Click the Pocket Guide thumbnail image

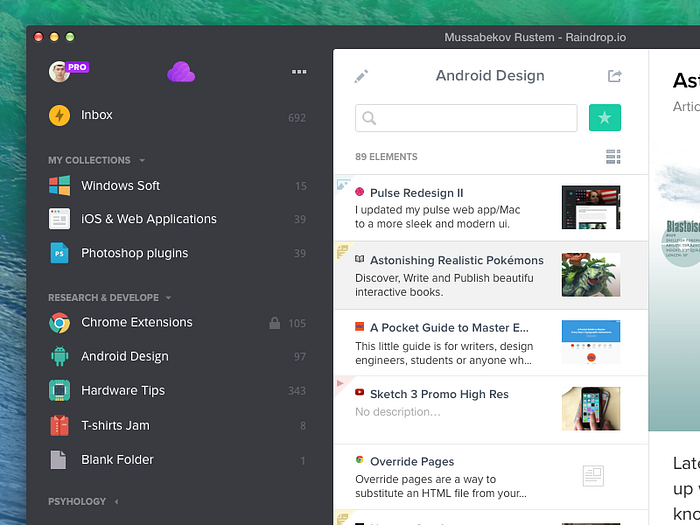pyautogui.click(x=591, y=342)
